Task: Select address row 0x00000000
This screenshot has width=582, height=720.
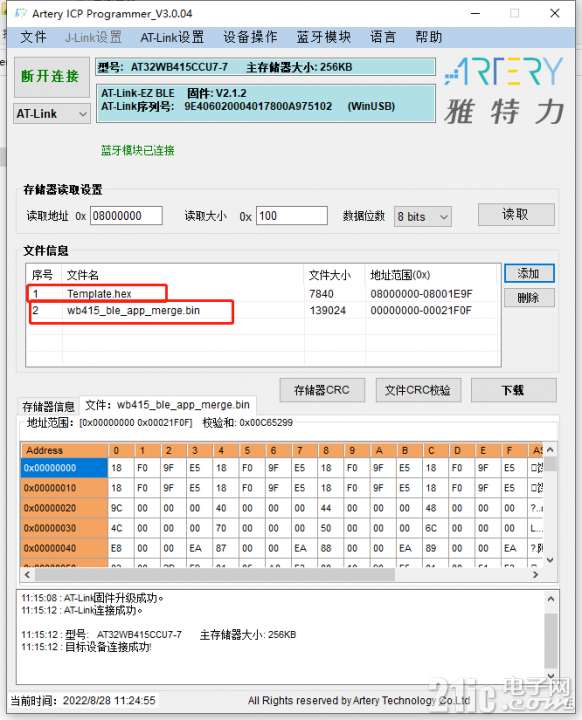Action: click(64, 468)
